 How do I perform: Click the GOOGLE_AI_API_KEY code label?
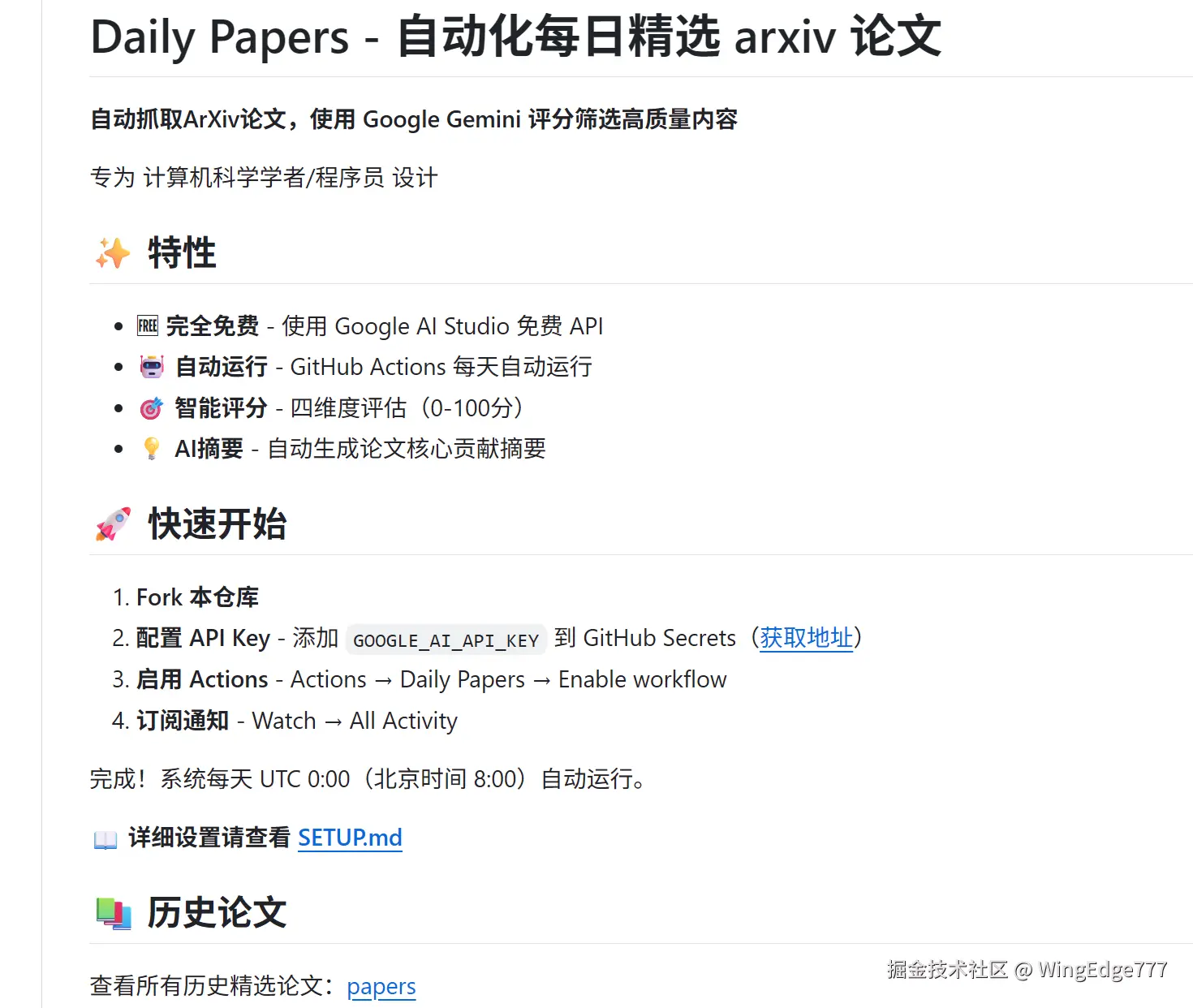click(446, 640)
